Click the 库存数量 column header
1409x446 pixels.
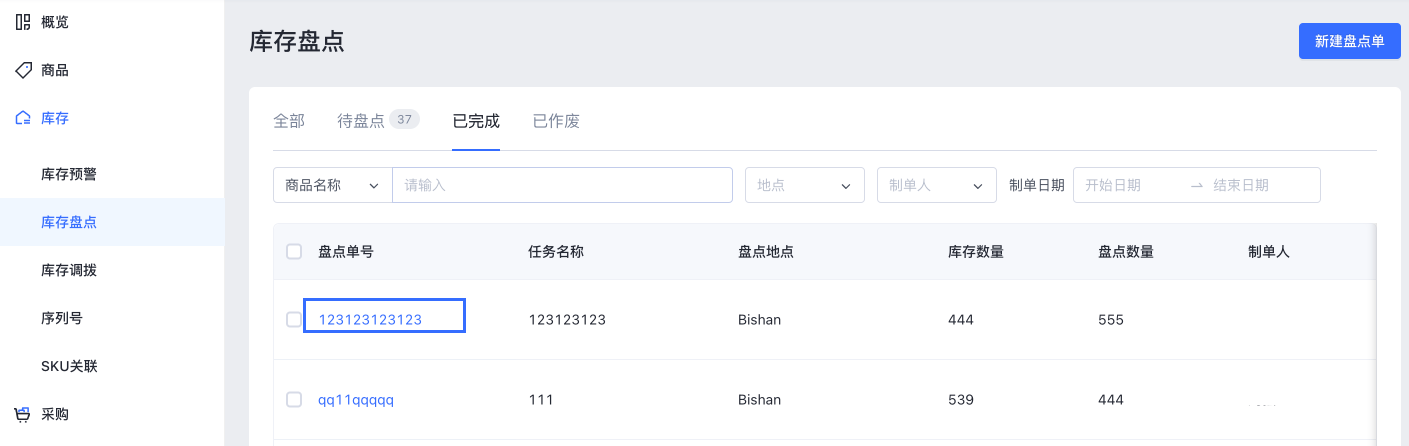[x=976, y=252]
